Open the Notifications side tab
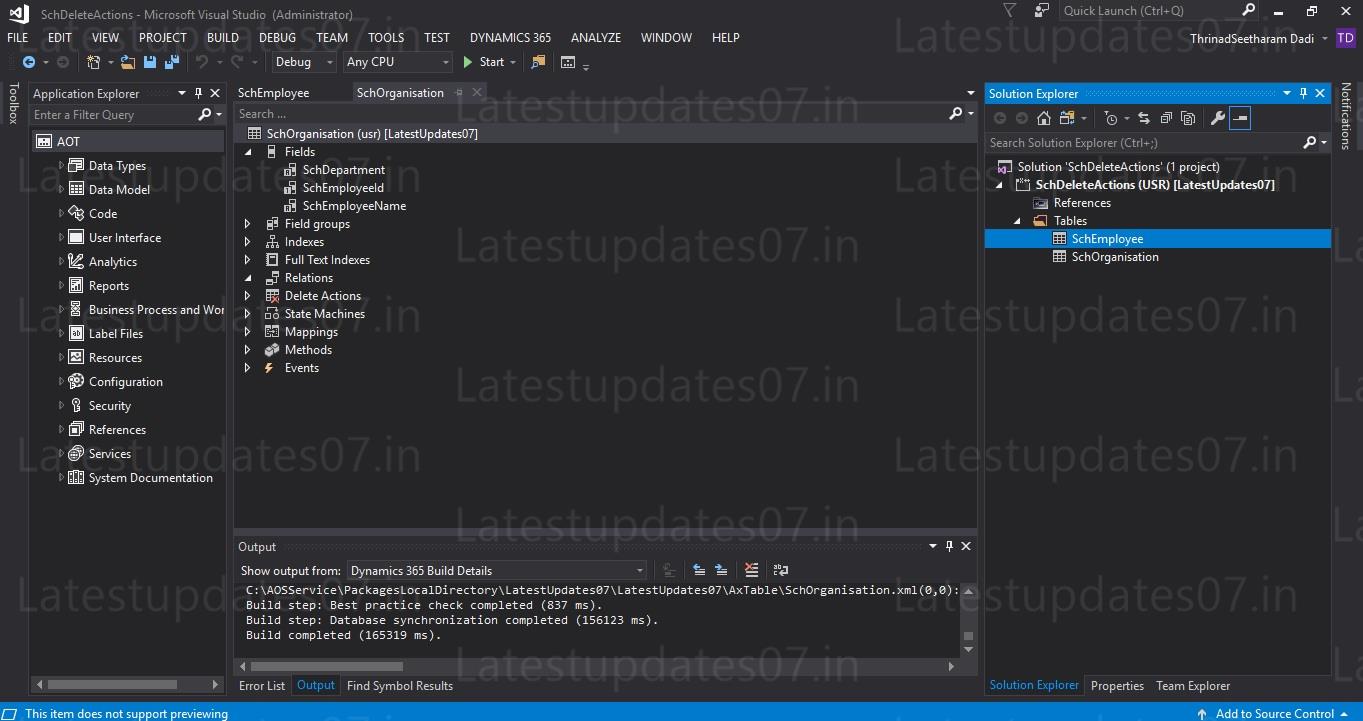The width and height of the screenshot is (1363, 721). tap(1346, 116)
